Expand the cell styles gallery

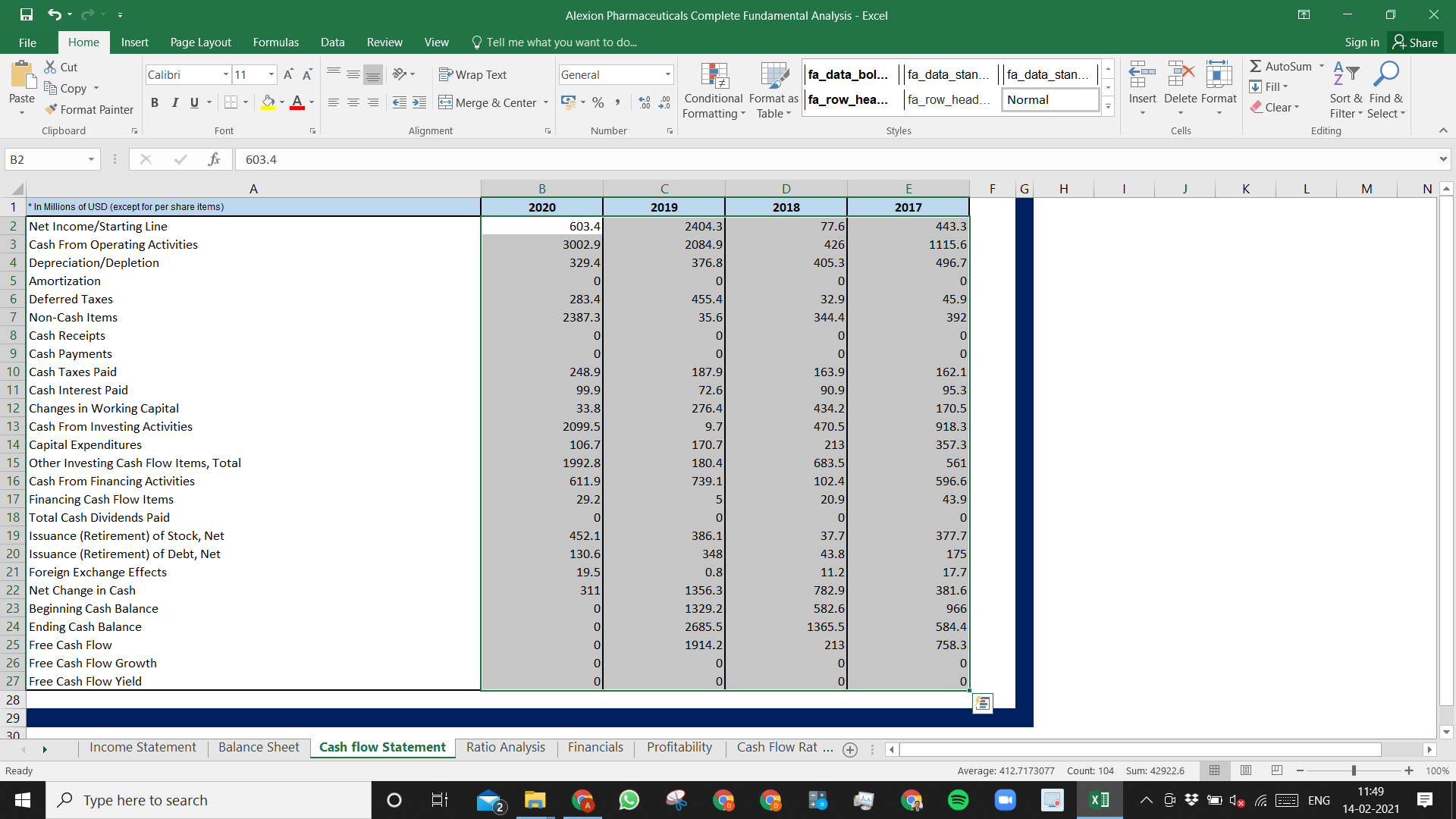click(x=1108, y=107)
